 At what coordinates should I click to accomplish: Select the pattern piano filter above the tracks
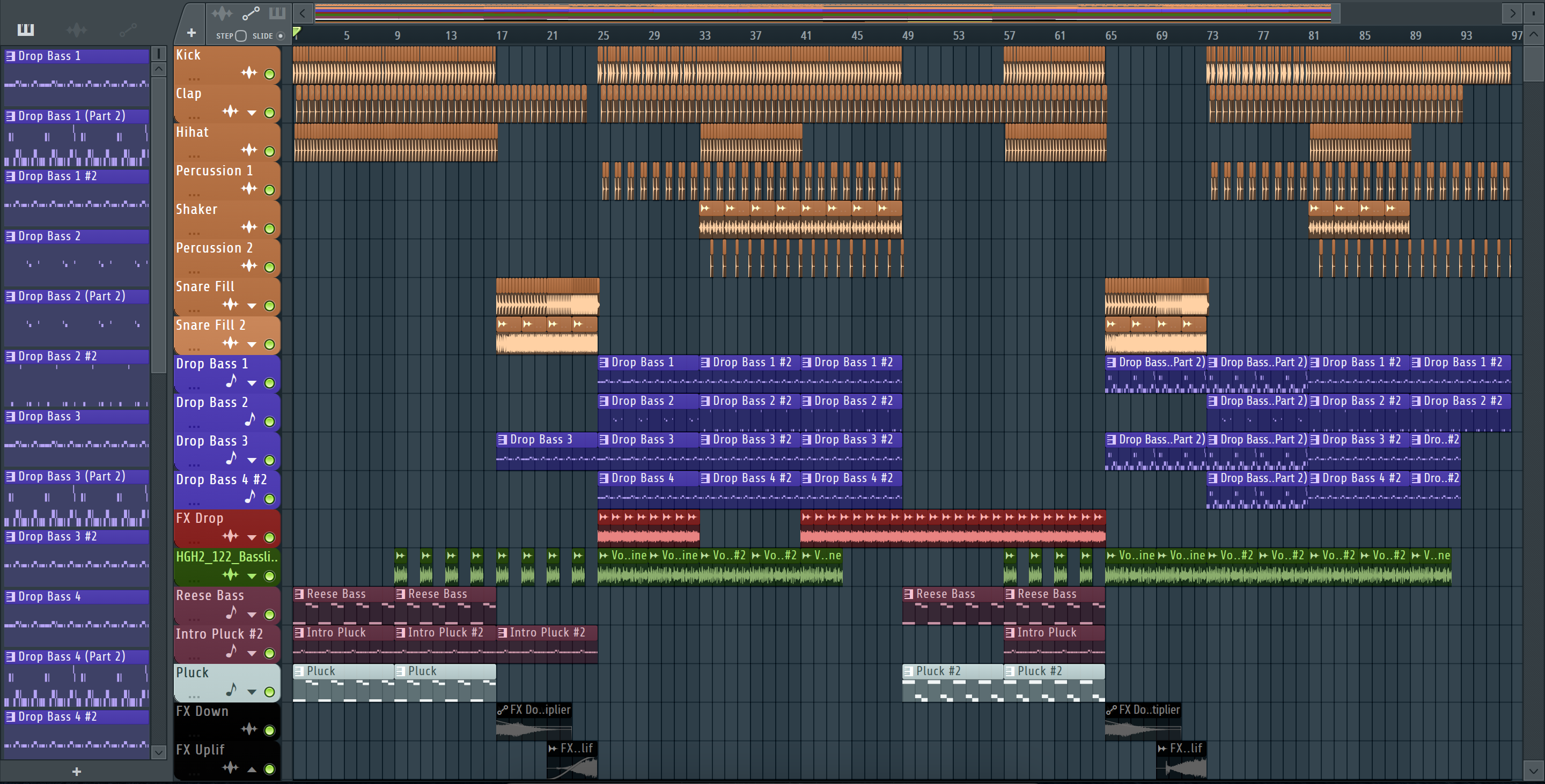click(277, 12)
